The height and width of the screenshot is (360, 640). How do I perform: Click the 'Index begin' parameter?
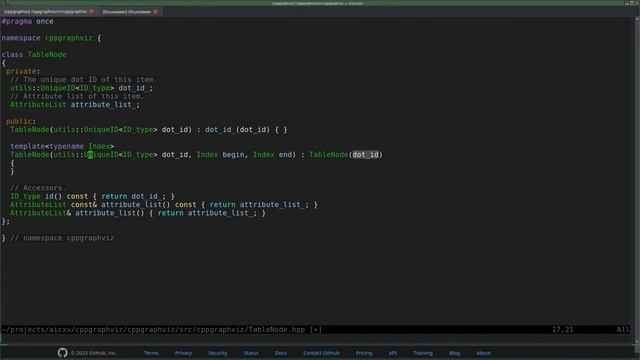tap(220, 155)
